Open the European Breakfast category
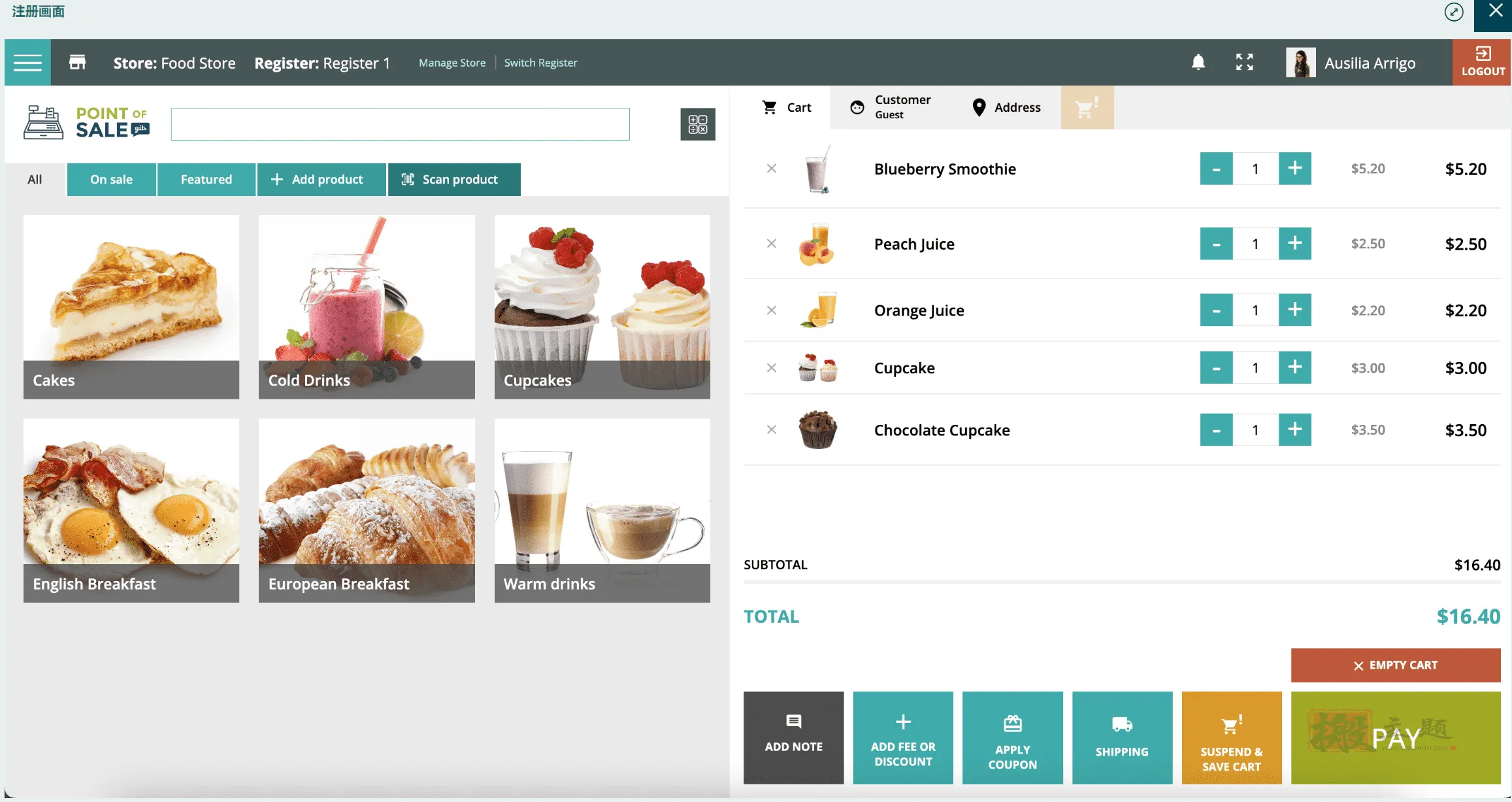The image size is (1512, 802). click(x=367, y=510)
